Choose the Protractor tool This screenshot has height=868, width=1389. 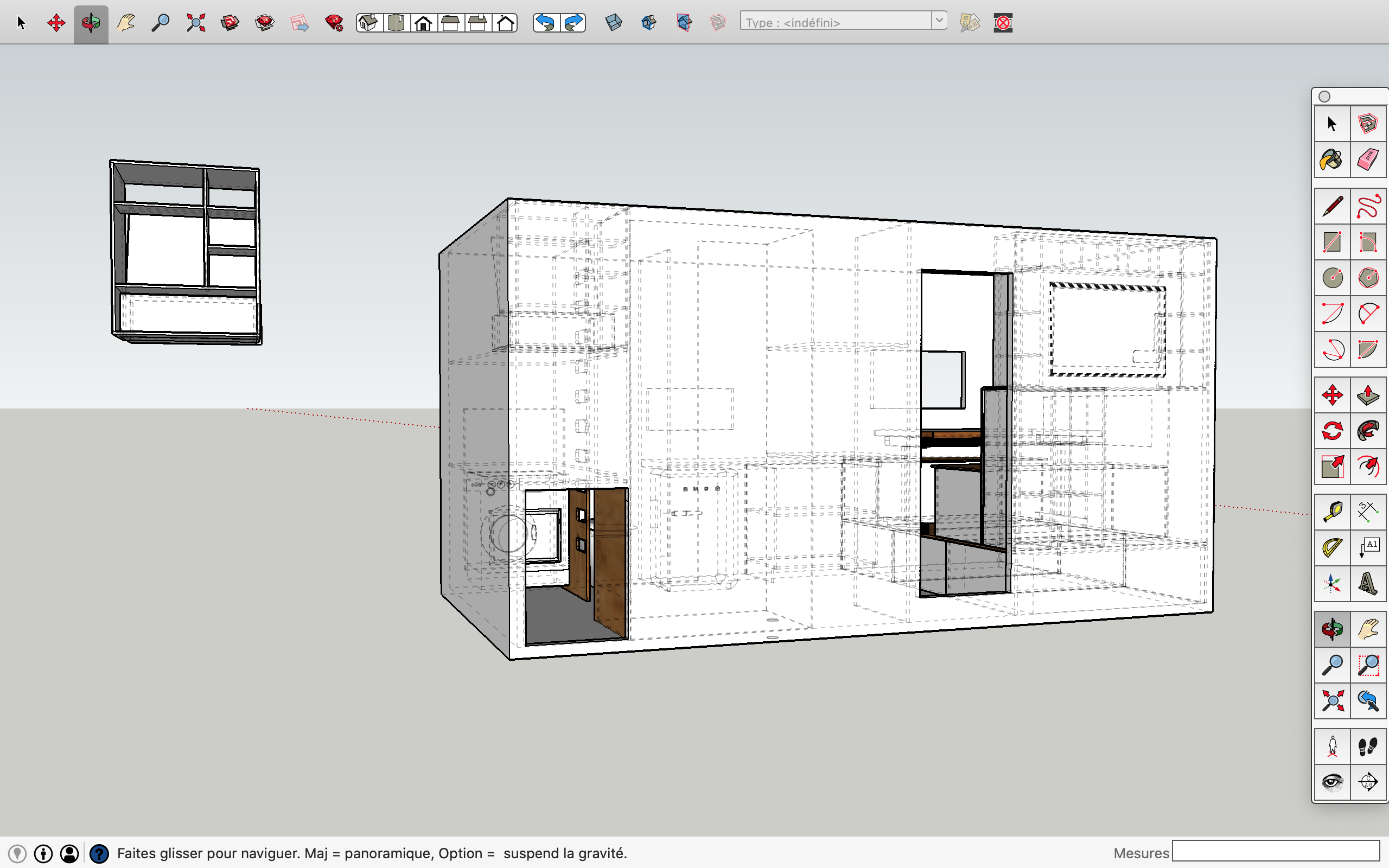point(1331,547)
